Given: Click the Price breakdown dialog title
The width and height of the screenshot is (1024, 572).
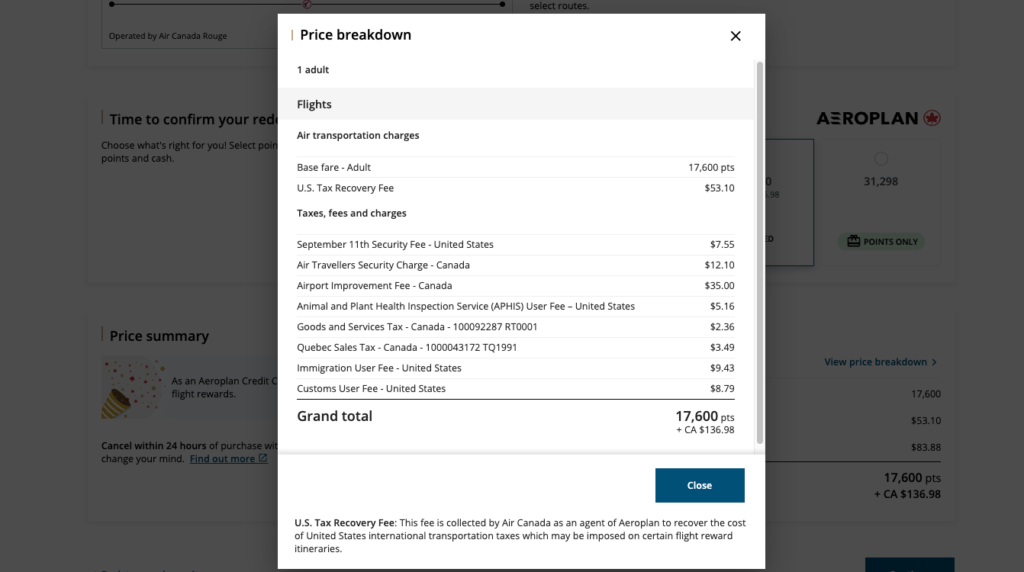Looking at the screenshot, I should coord(355,35).
